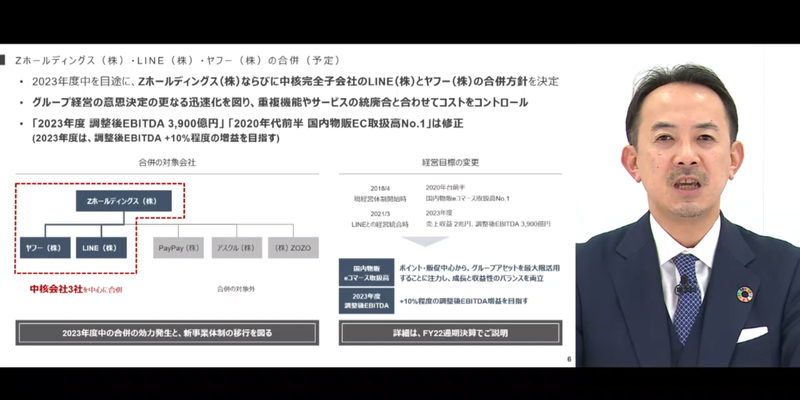Select the grey '（株）ZOZO' box
Viewport: 800px width, 400px height.
point(293,248)
